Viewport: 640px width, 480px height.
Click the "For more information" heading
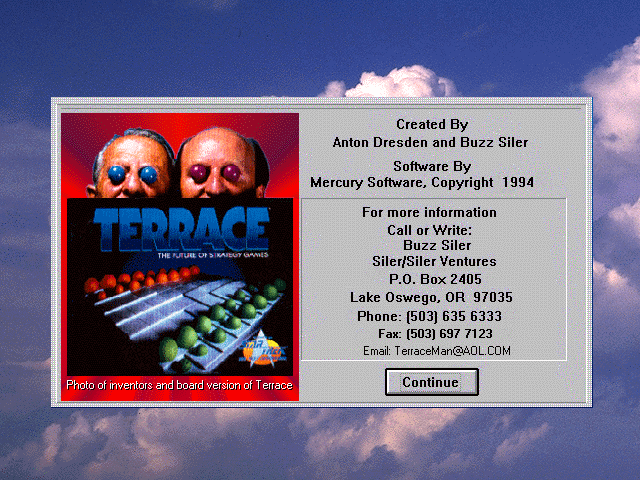coord(429,212)
